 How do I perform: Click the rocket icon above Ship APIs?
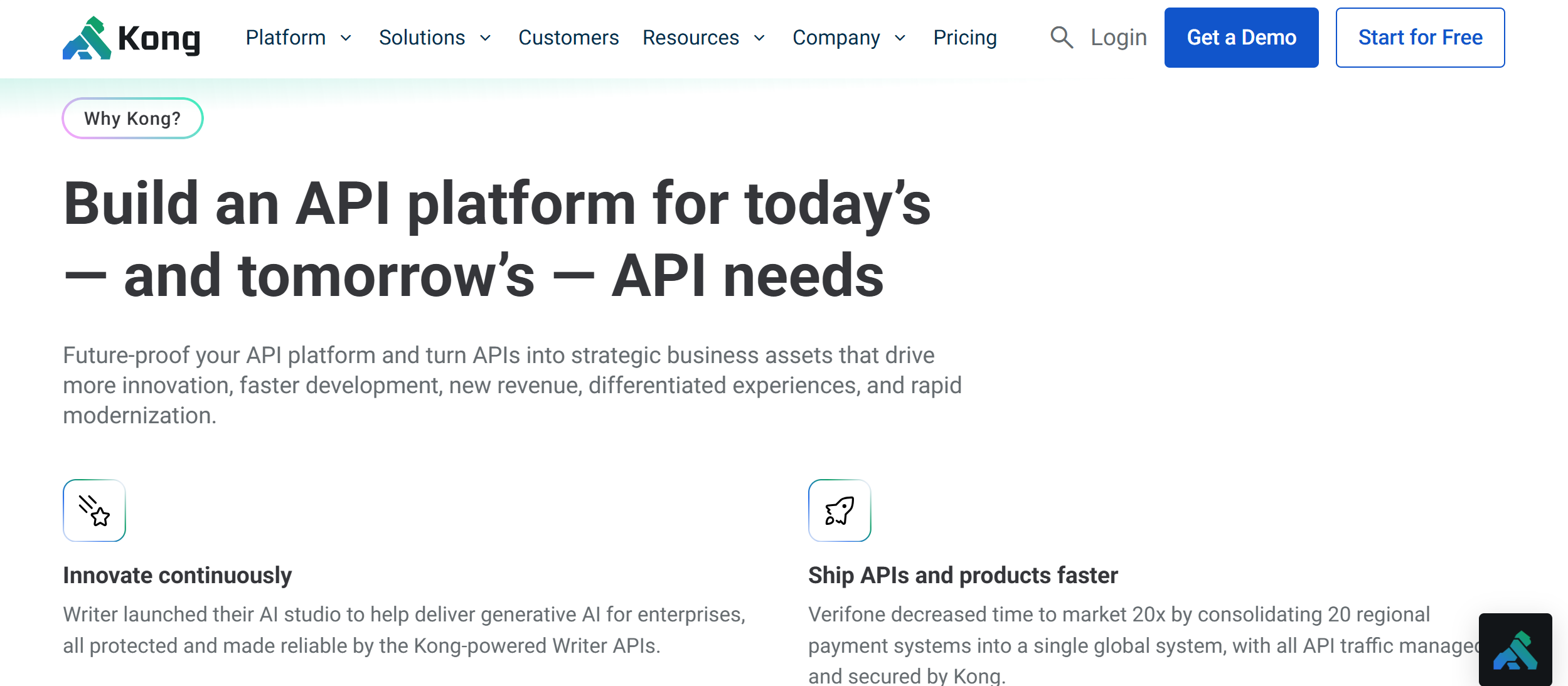click(x=840, y=510)
